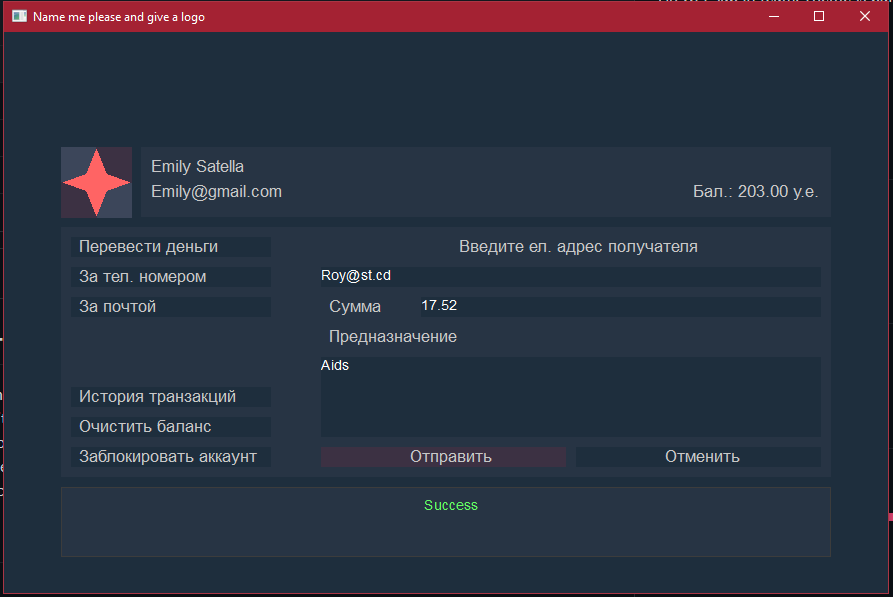Select the Перевести деньги sidebar option

pos(170,246)
